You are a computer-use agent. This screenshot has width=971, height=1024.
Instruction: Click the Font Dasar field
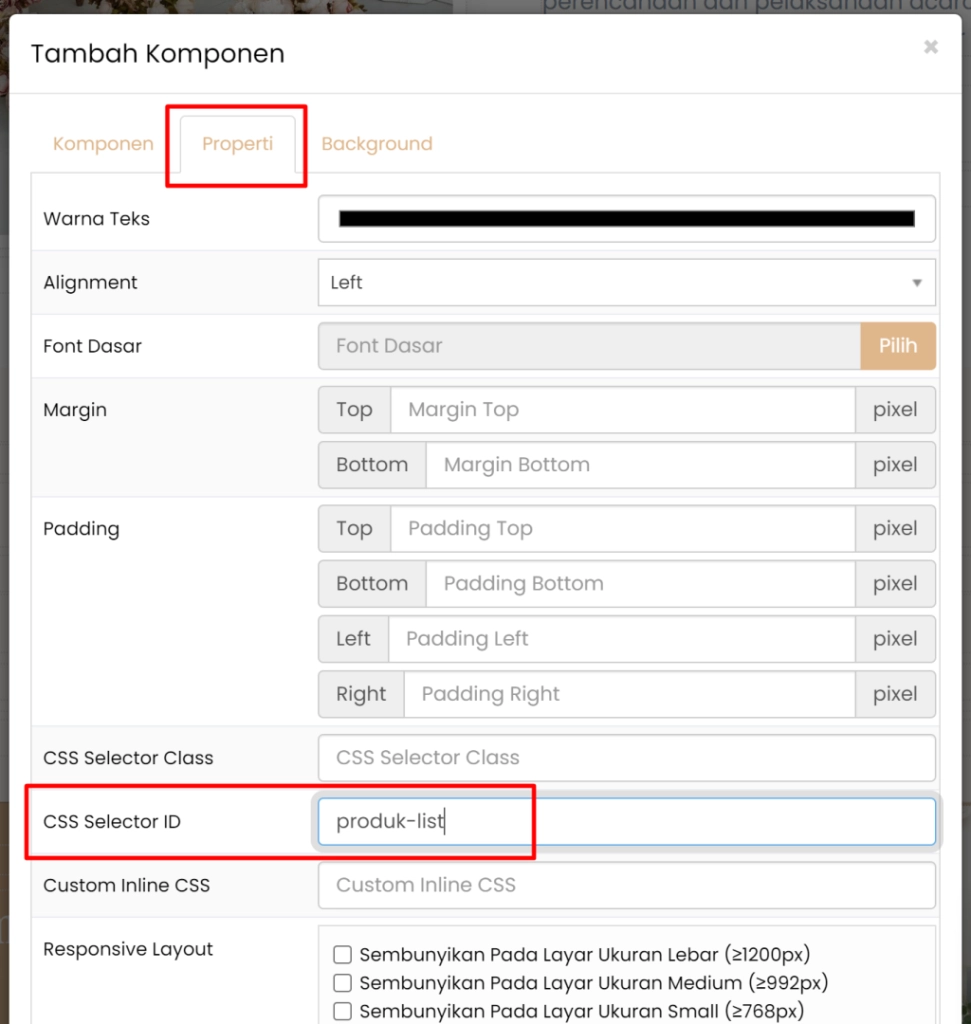[x=589, y=346]
